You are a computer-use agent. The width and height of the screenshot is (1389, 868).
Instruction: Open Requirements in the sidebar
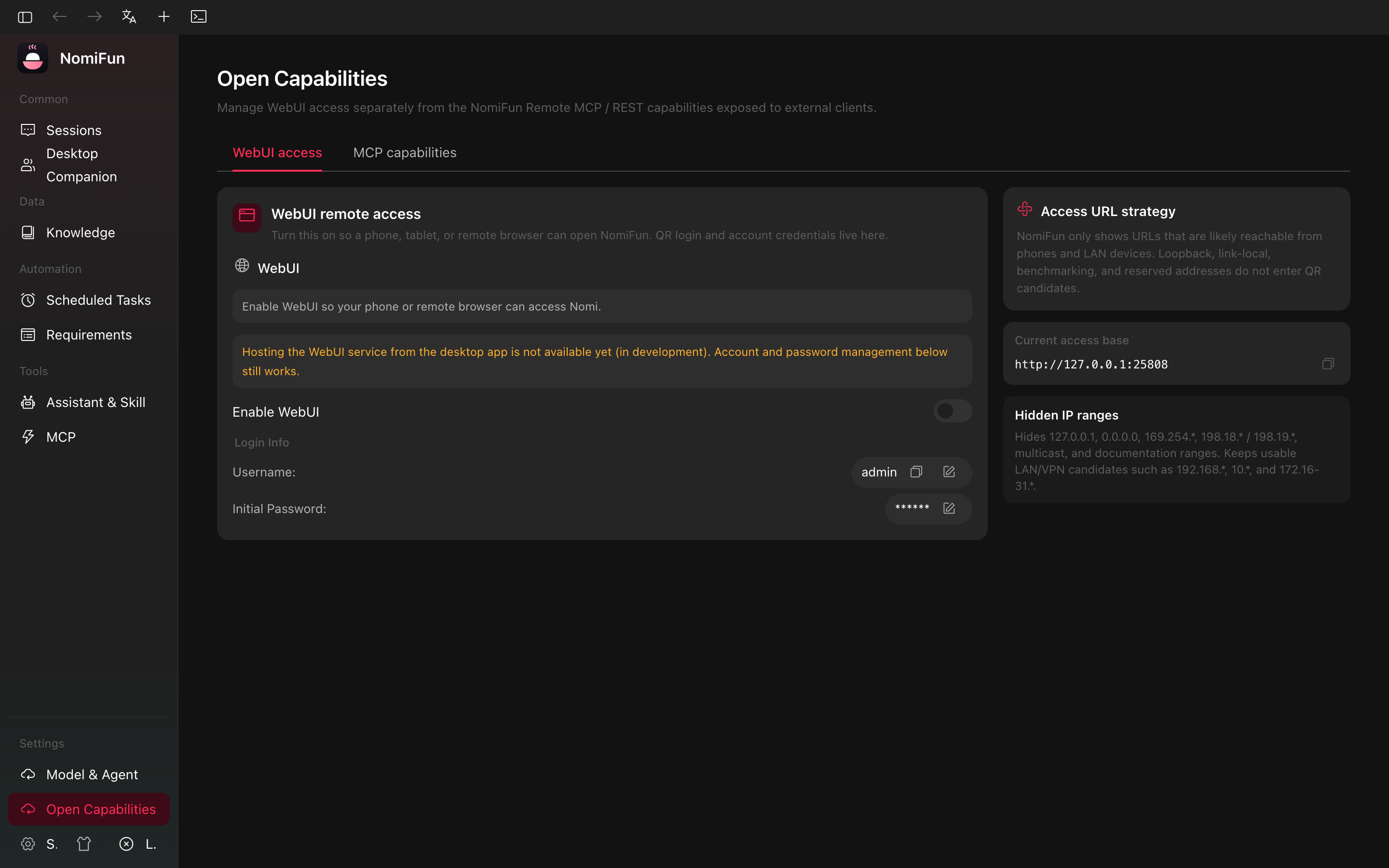click(x=89, y=335)
